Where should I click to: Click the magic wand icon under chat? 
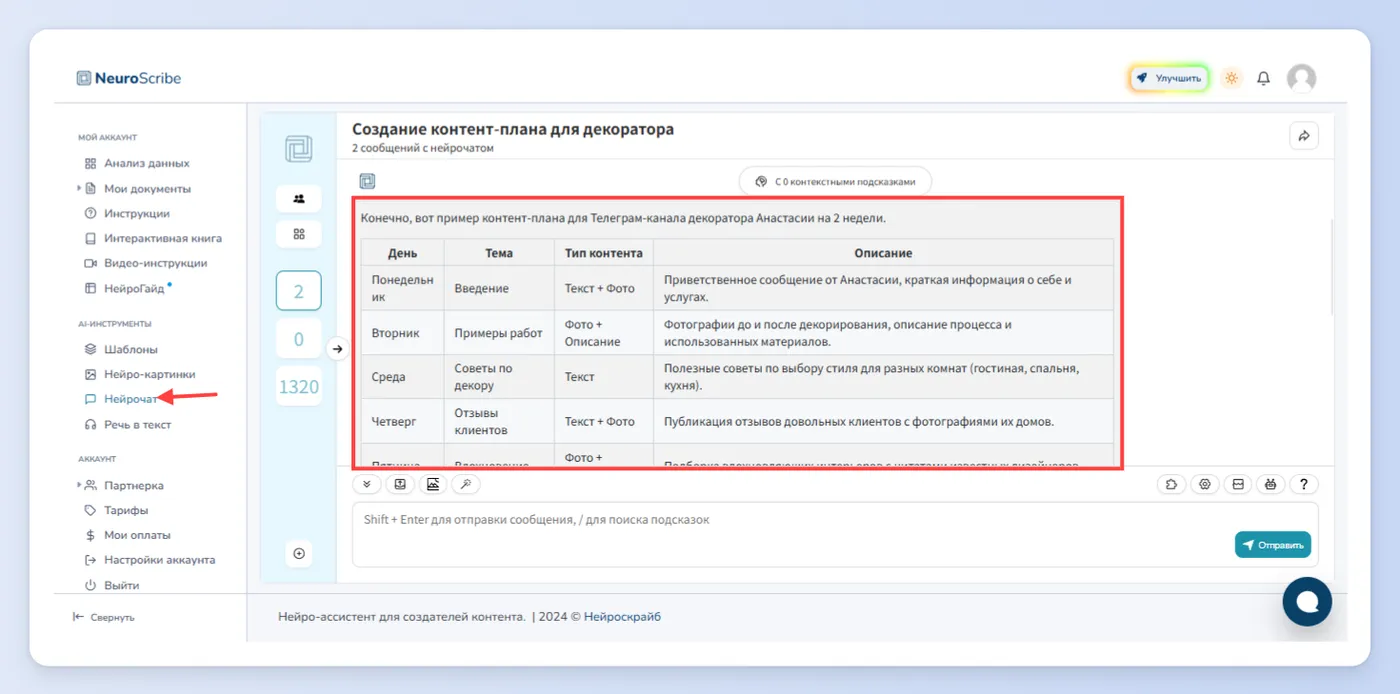click(x=466, y=484)
